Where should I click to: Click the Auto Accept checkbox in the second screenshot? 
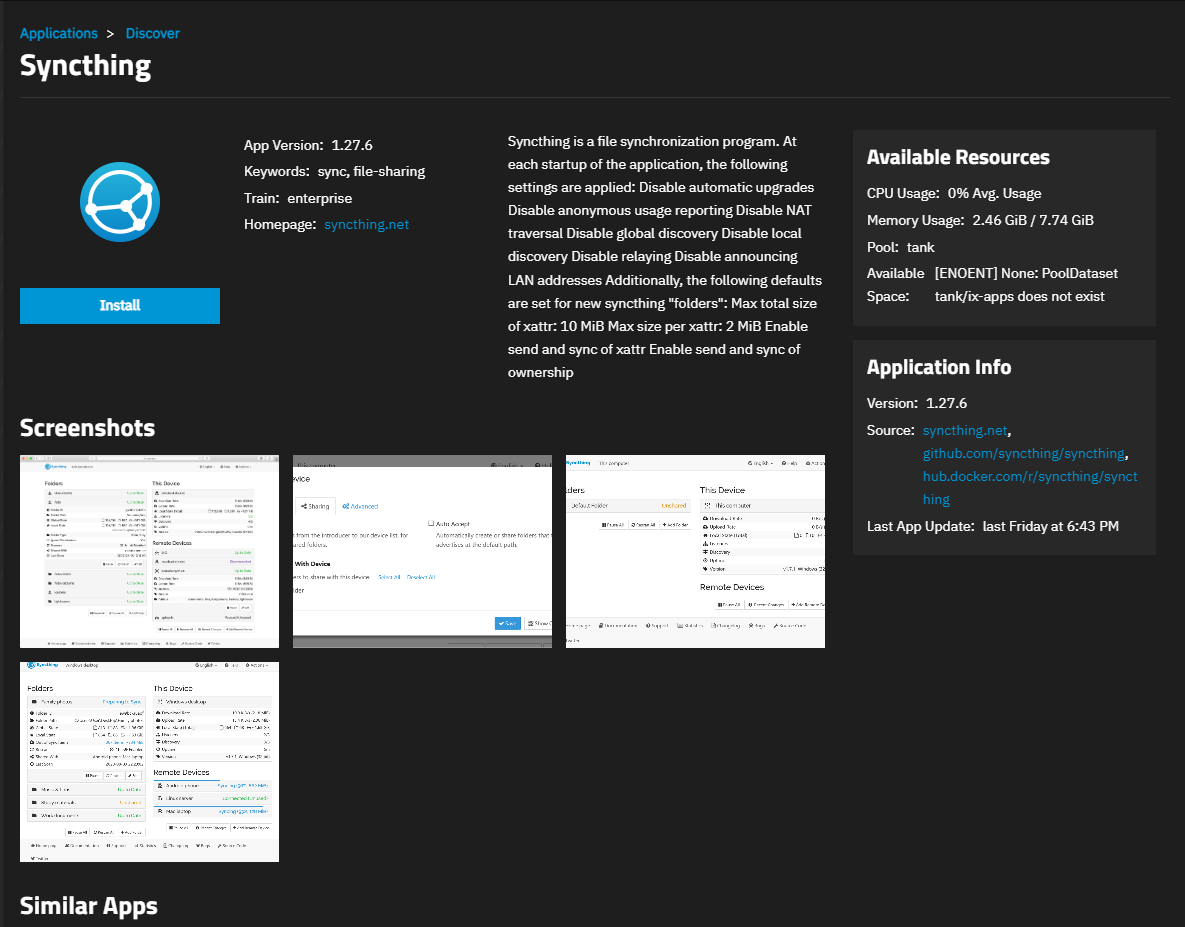(431, 523)
